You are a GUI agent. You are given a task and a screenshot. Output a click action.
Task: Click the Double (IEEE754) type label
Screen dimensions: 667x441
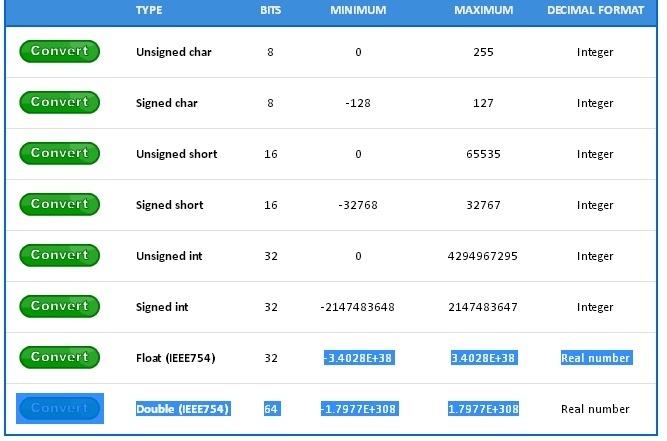point(183,409)
